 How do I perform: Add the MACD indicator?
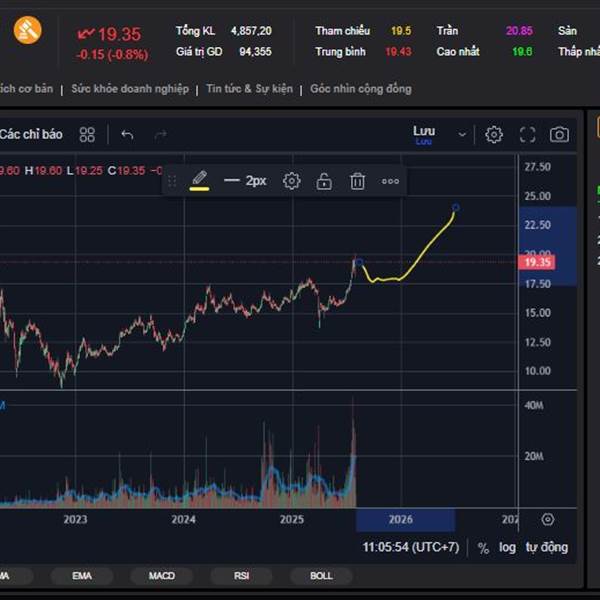click(162, 576)
